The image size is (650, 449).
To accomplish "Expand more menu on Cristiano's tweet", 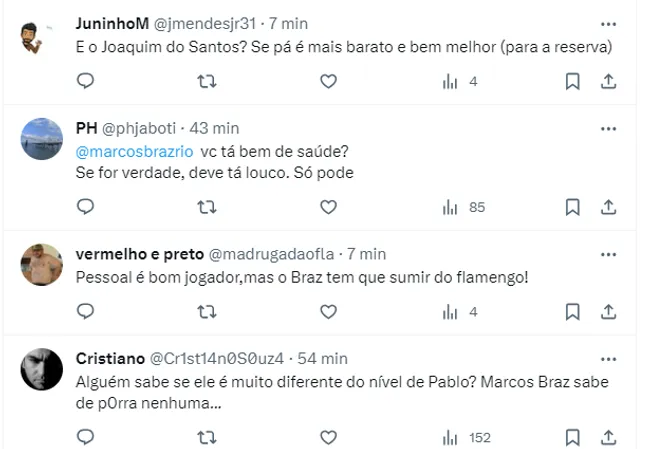I will pyautogui.click(x=608, y=359).
